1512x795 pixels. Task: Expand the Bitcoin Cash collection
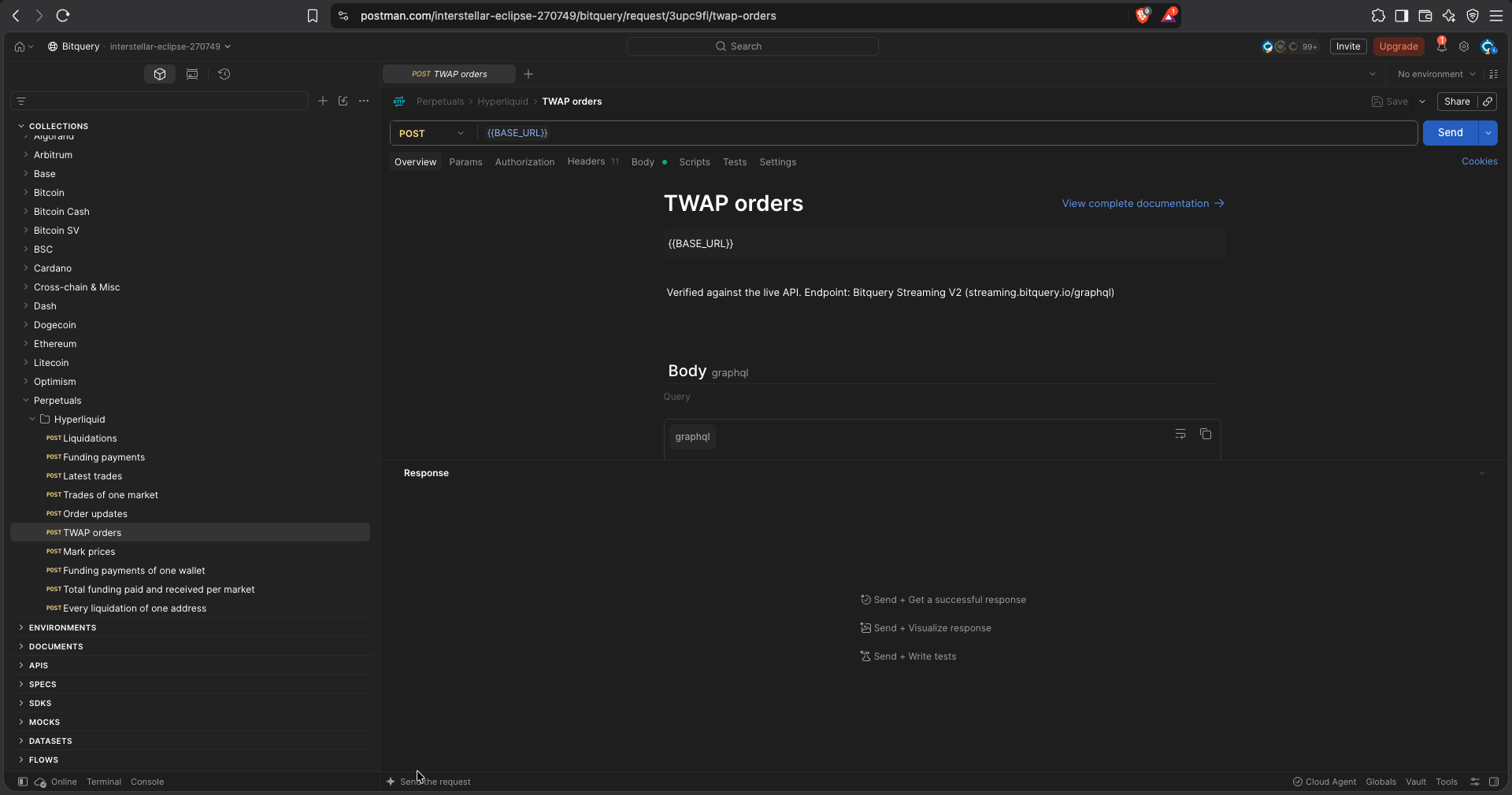[x=26, y=212]
